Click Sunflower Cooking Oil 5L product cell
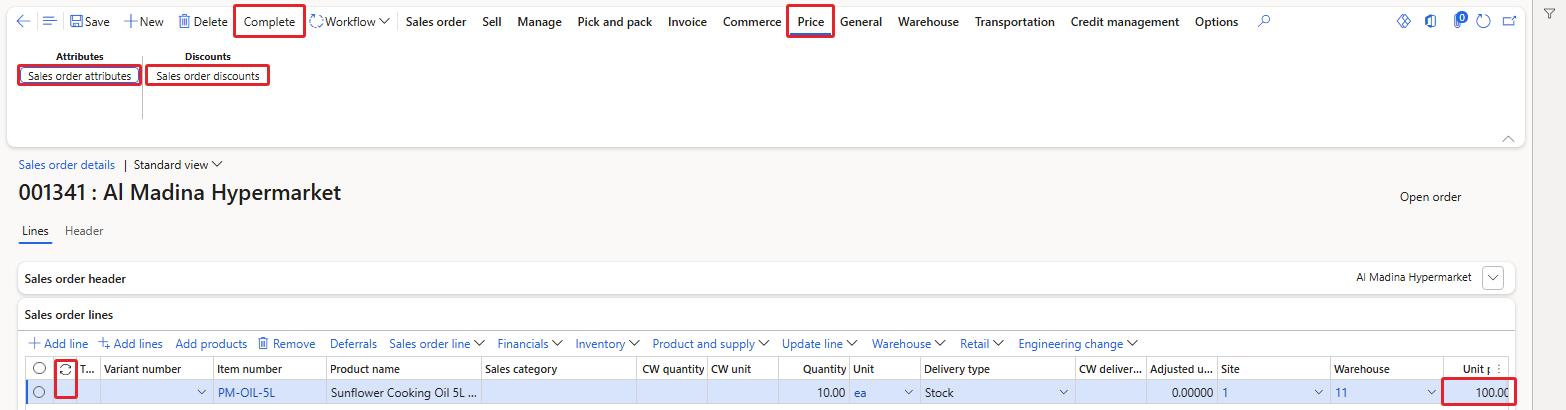Viewport: 1566px width, 410px height. point(403,393)
